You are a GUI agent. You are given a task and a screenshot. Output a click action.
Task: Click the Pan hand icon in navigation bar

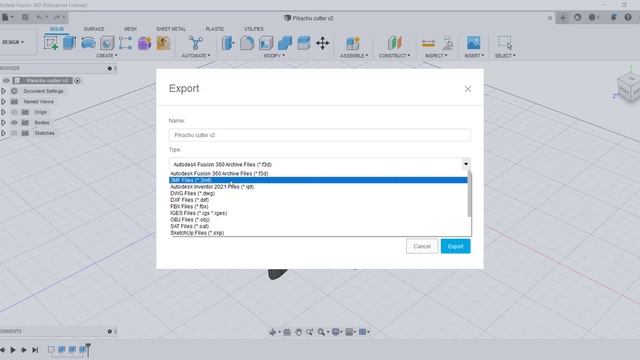298,332
